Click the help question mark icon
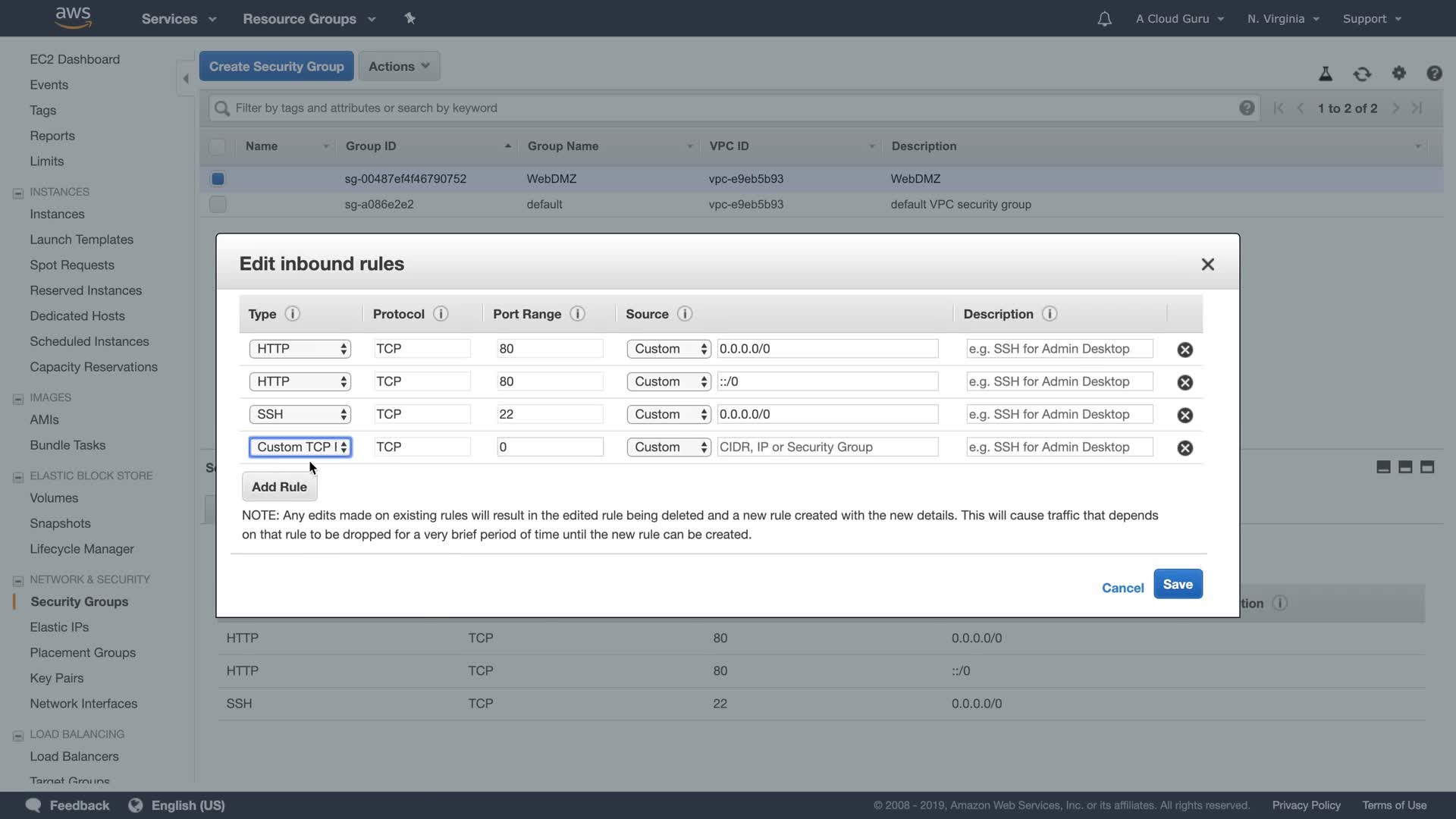The image size is (1456, 819). [1433, 74]
